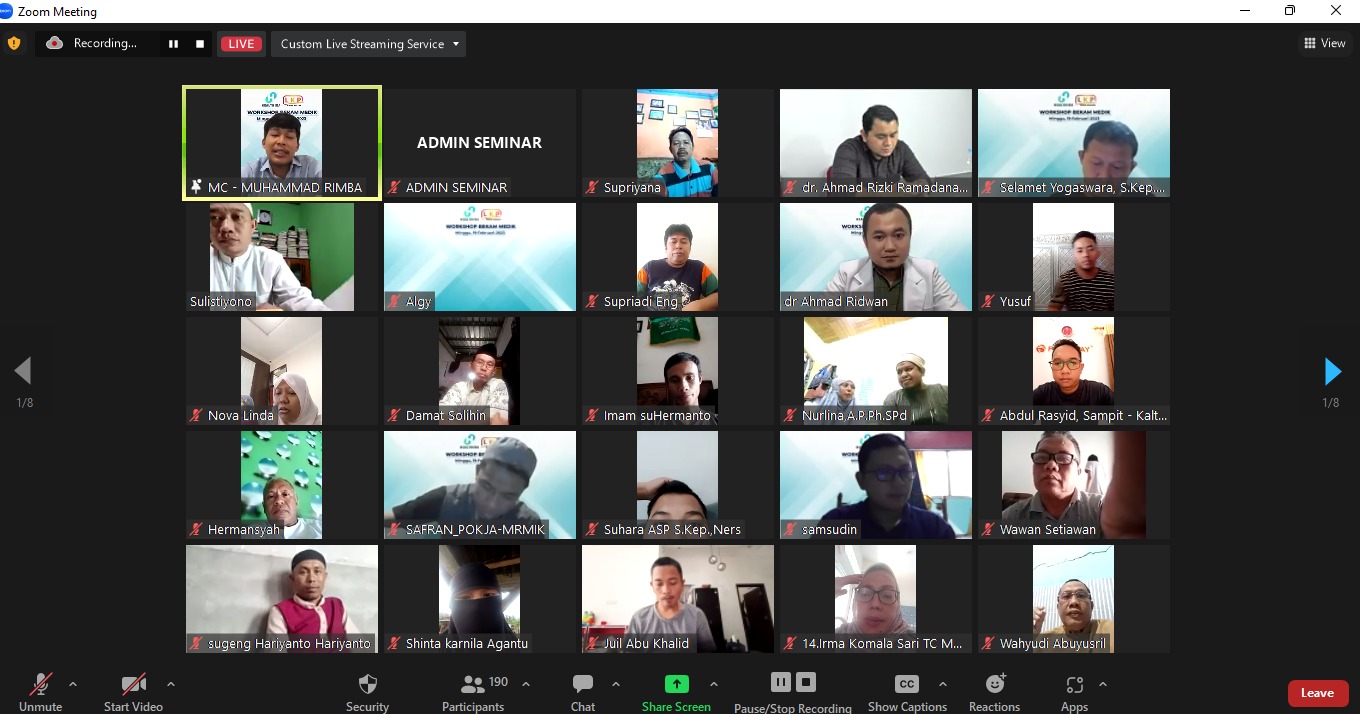This screenshot has width=1360, height=714.
Task: Click the encryption shield icon at top left
Action: pos(14,43)
